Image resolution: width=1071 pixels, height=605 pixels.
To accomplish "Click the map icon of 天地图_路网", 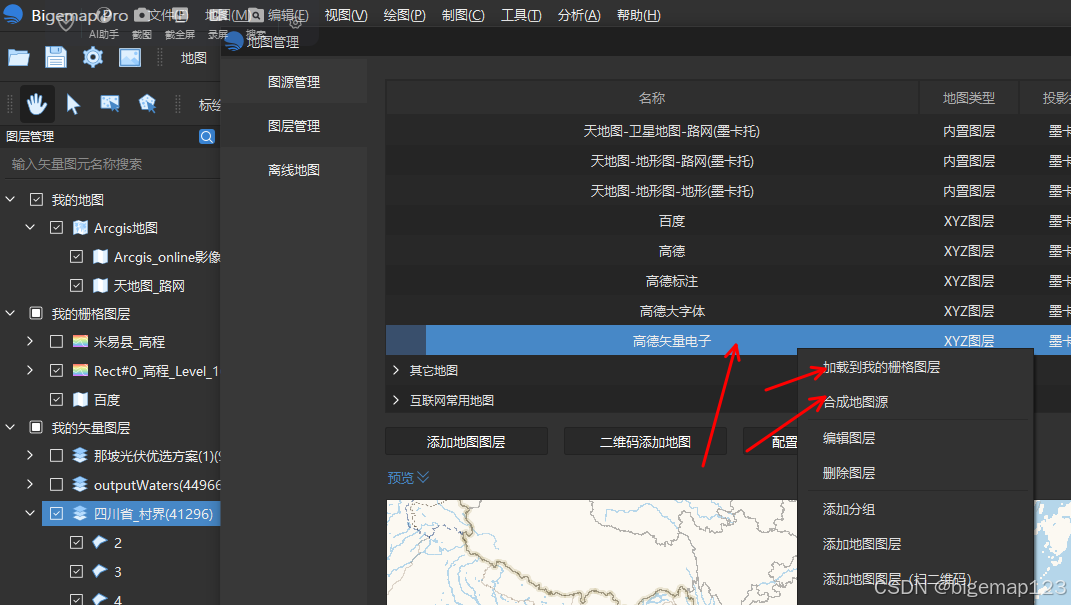I will coord(100,285).
